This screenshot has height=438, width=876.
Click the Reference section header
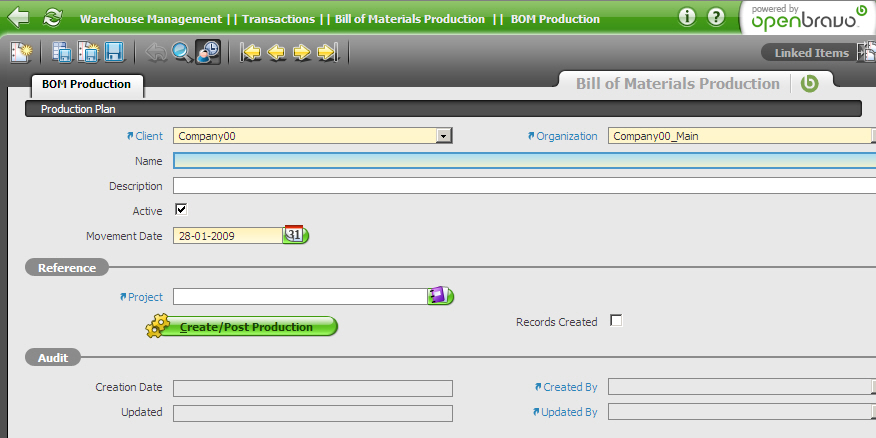click(67, 268)
